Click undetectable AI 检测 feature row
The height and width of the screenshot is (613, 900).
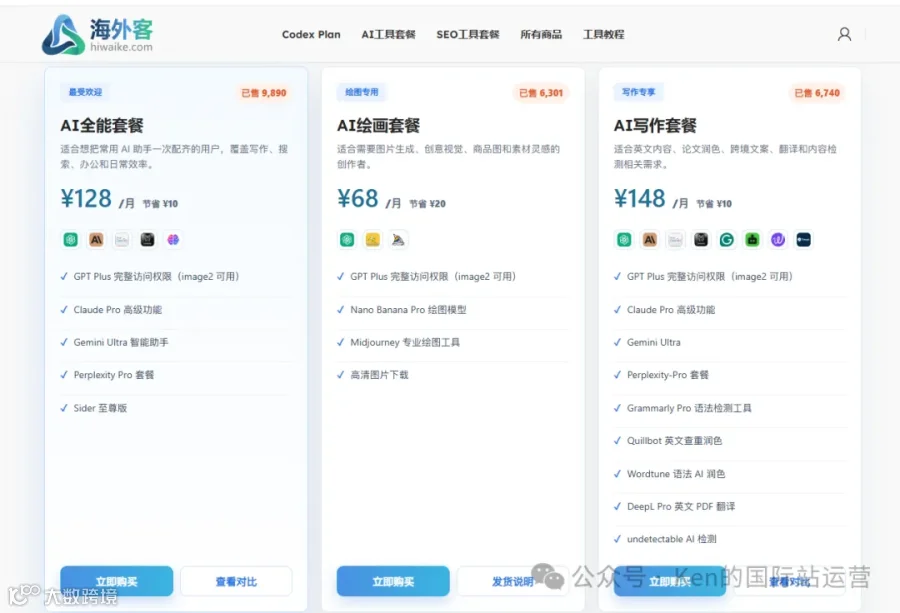pyautogui.click(x=672, y=540)
